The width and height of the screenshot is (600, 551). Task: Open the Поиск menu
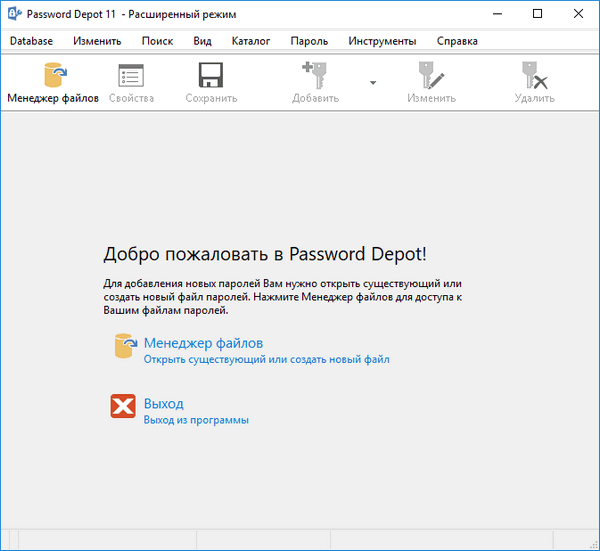tap(157, 41)
